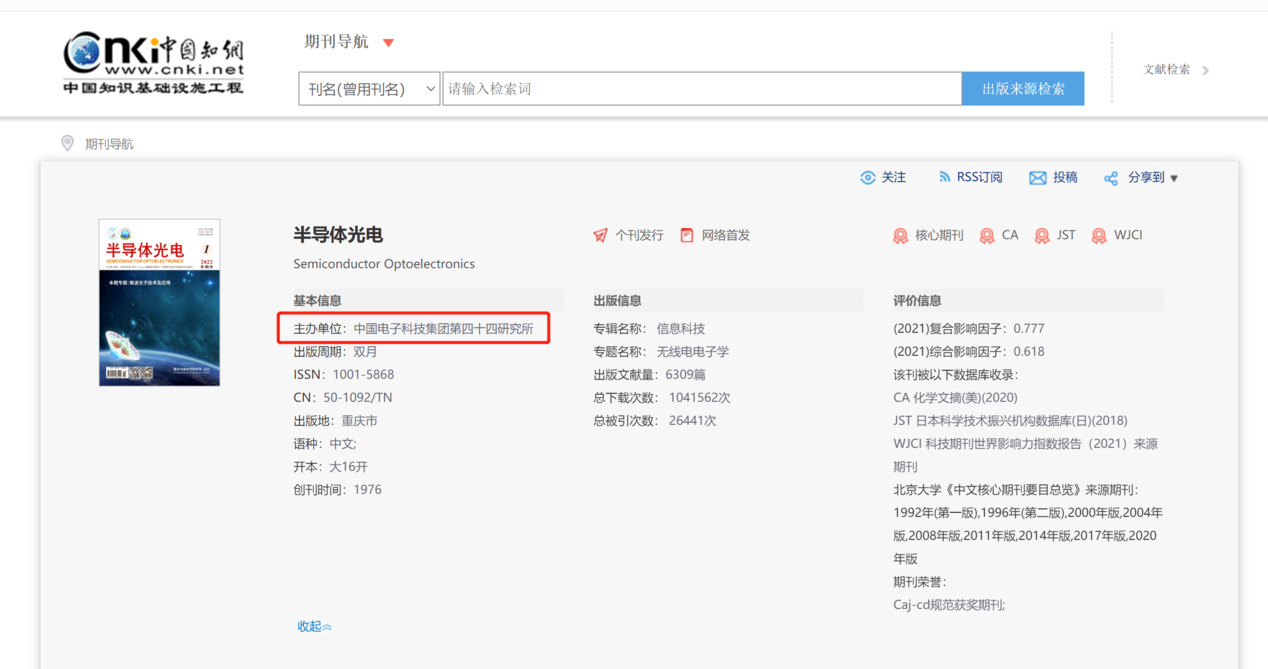
Task: Click the CNKI logo
Action: point(153,64)
